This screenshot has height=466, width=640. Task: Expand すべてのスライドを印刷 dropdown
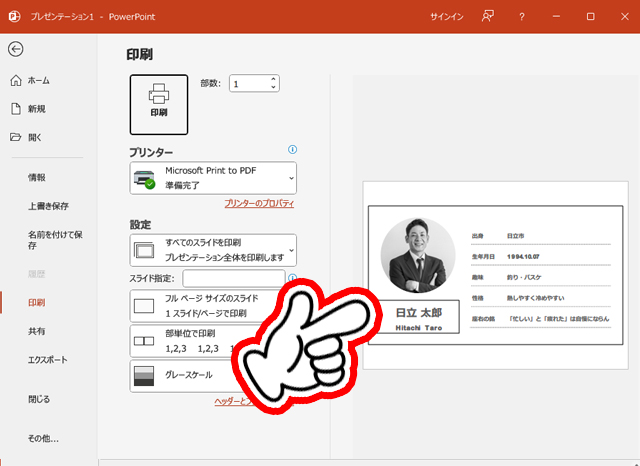tap(213, 249)
